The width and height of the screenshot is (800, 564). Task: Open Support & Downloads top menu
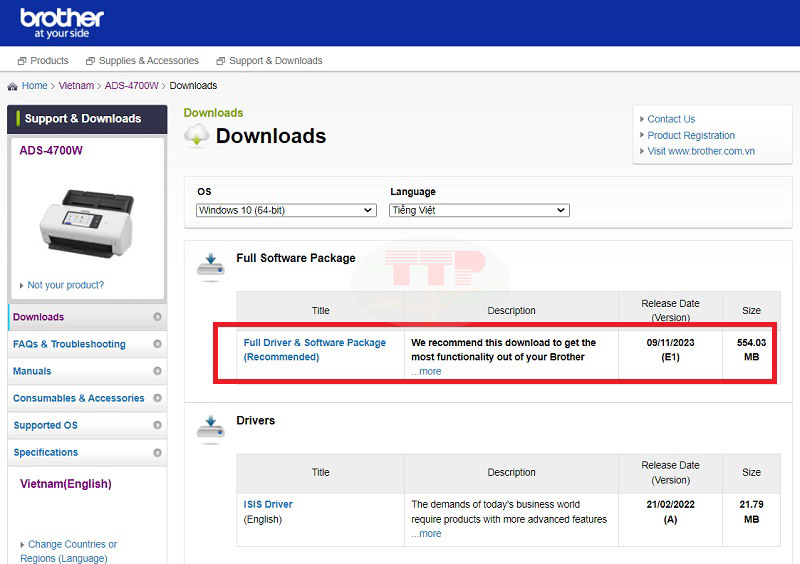[x=269, y=61]
